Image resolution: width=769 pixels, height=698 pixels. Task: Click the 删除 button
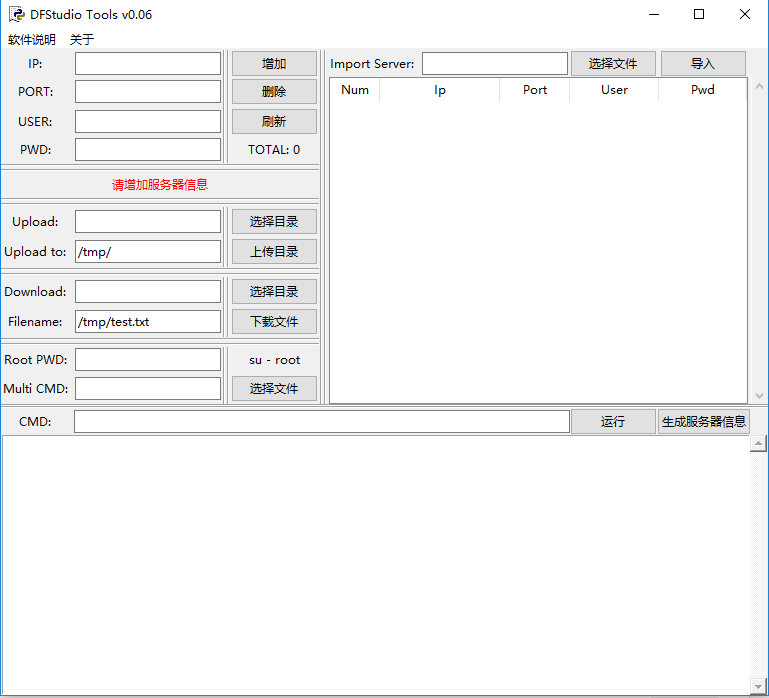click(x=274, y=92)
